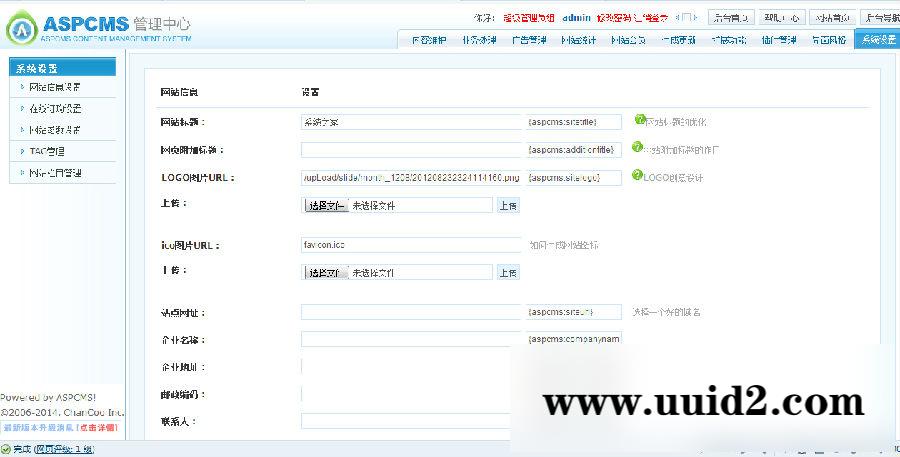Click 选择文件 under LOGO图片URL
This screenshot has height=457, width=900.
326,205
